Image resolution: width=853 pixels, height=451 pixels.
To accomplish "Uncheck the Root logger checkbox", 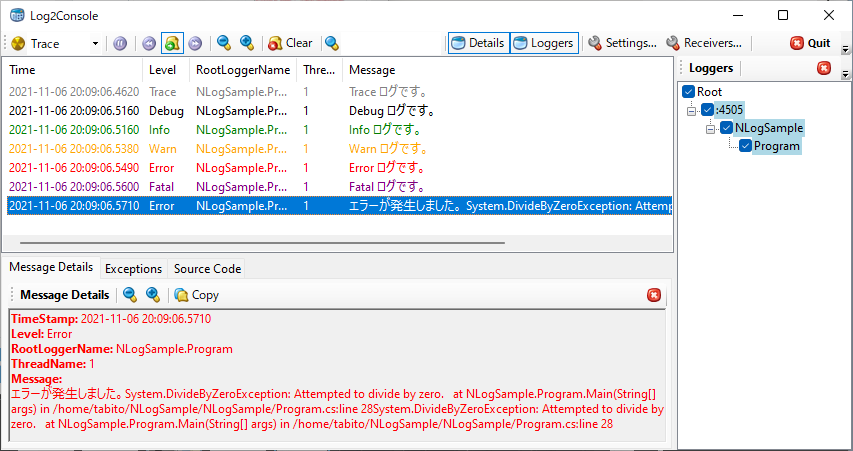I will pyautogui.click(x=688, y=92).
